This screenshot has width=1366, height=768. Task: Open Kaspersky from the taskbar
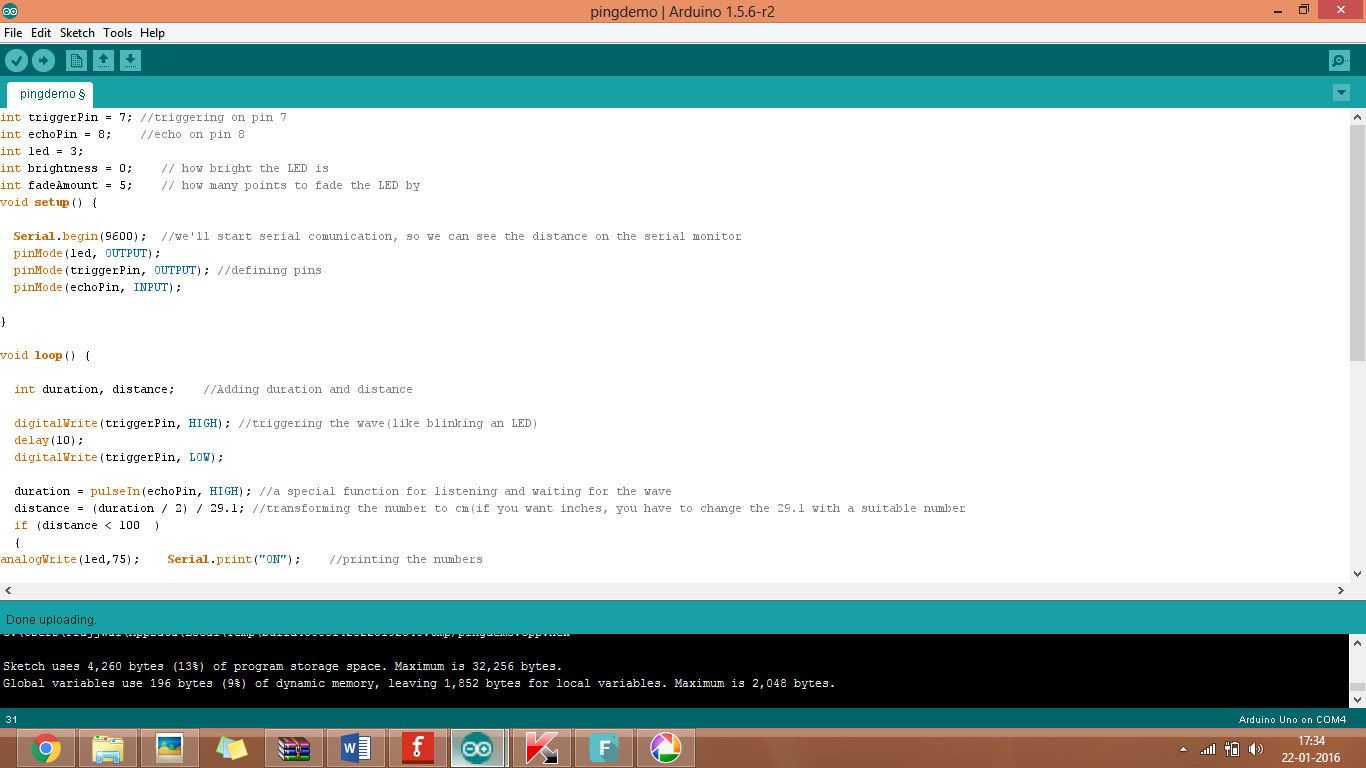click(x=541, y=747)
